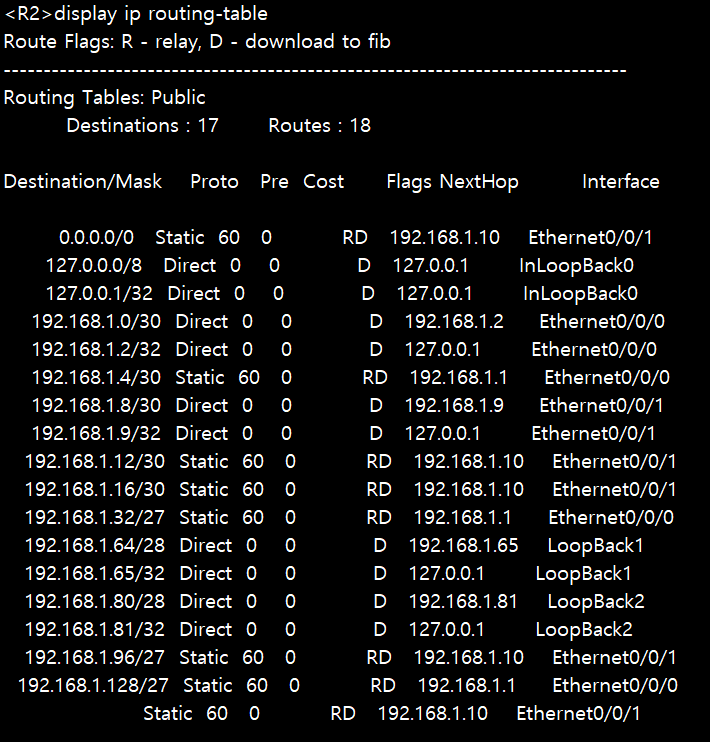Screen dimensions: 710x742
Task: Click the 'Cost' column header
Action: [x=324, y=182]
